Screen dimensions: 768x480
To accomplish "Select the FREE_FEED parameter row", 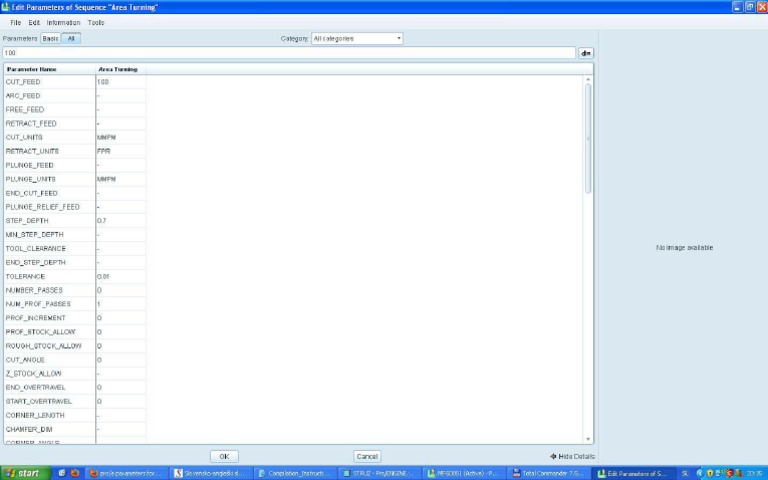I will (x=75, y=110).
